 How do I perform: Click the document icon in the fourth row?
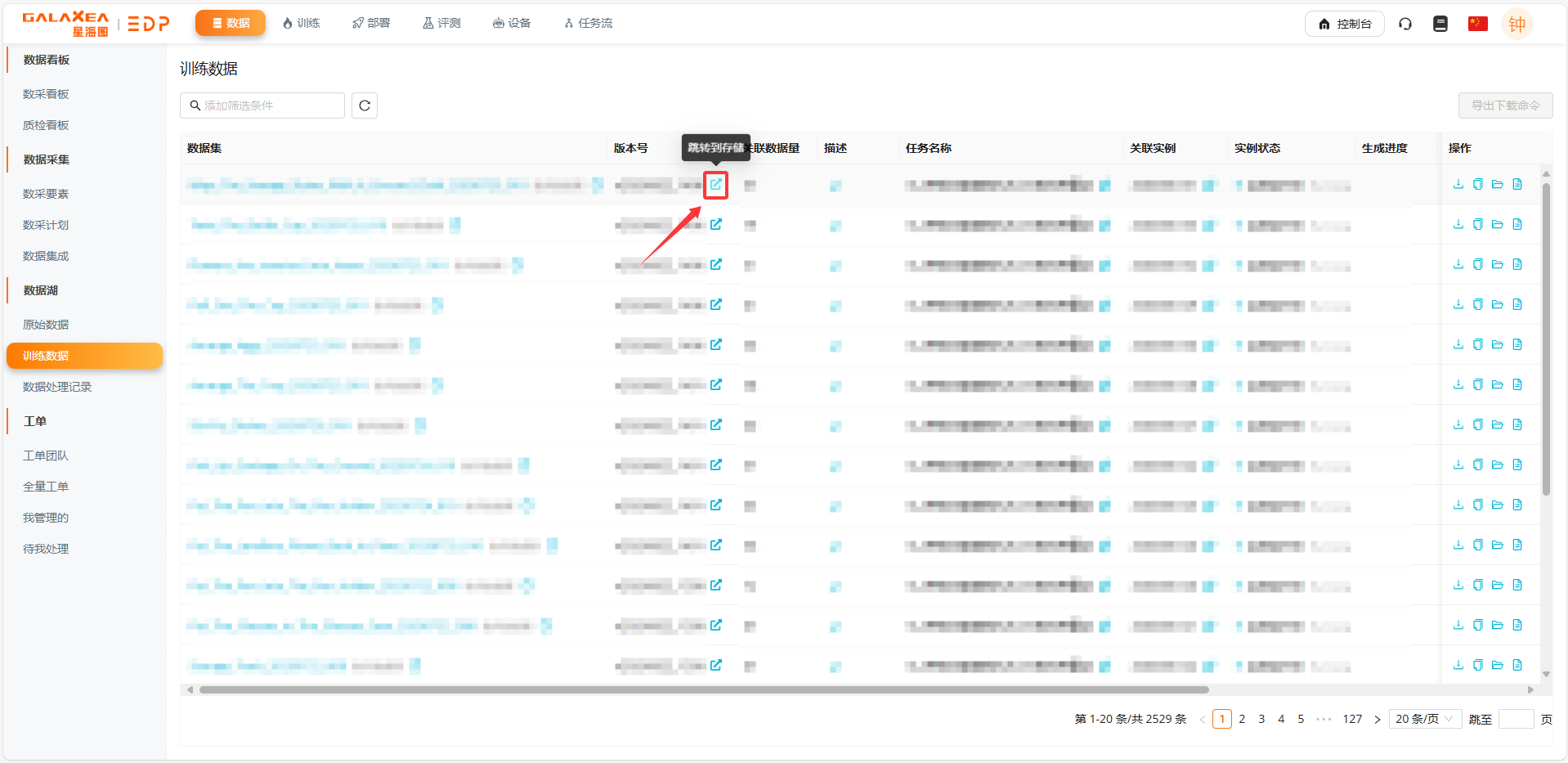(x=1517, y=304)
